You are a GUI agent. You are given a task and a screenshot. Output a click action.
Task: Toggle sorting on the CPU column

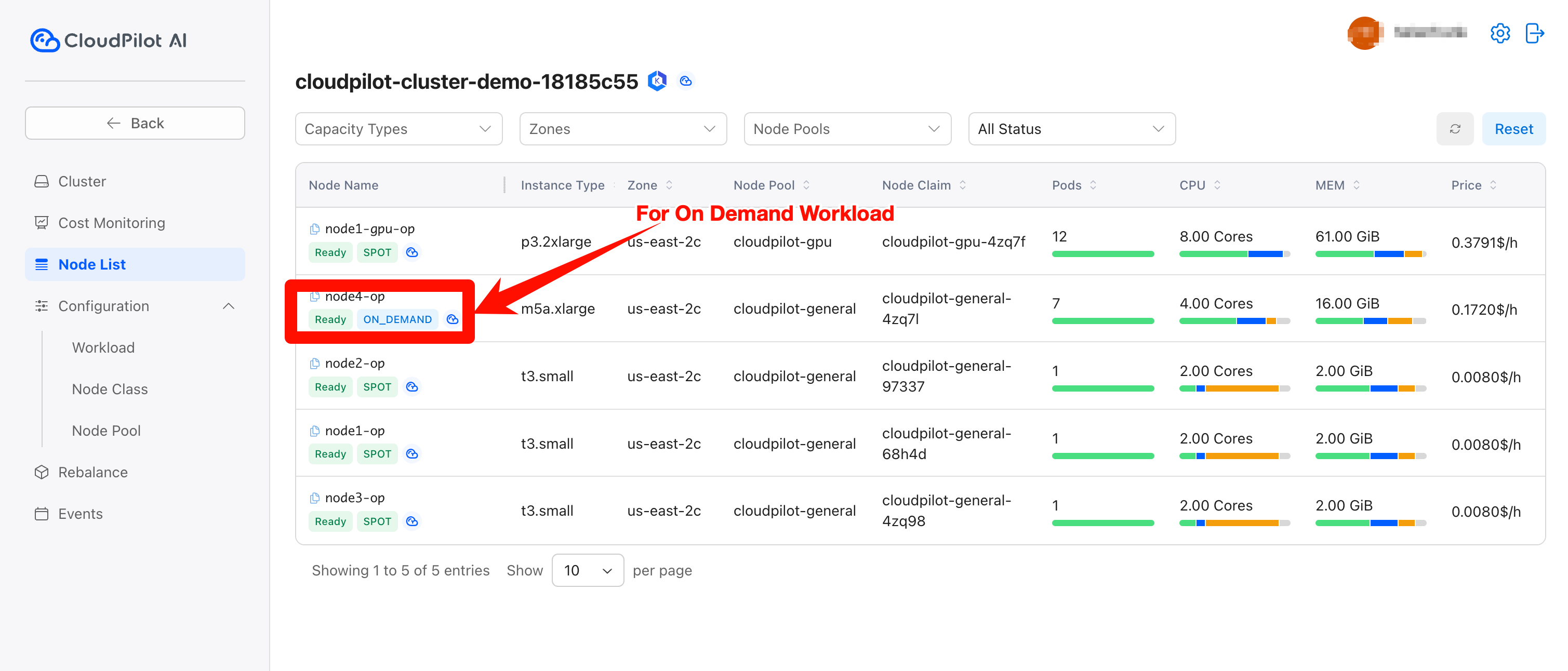(x=1218, y=185)
